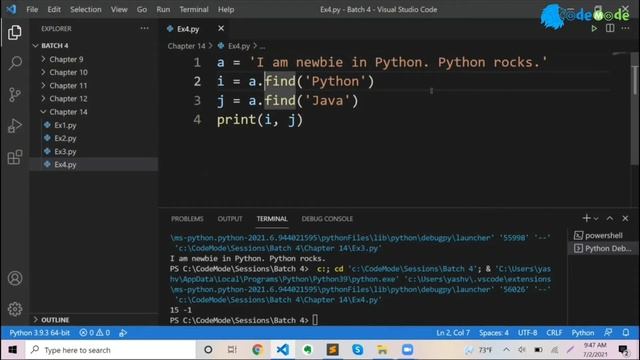Open Cortana circle on taskbar
Image resolution: width=640 pixels, height=360 pixels.
[208, 350]
